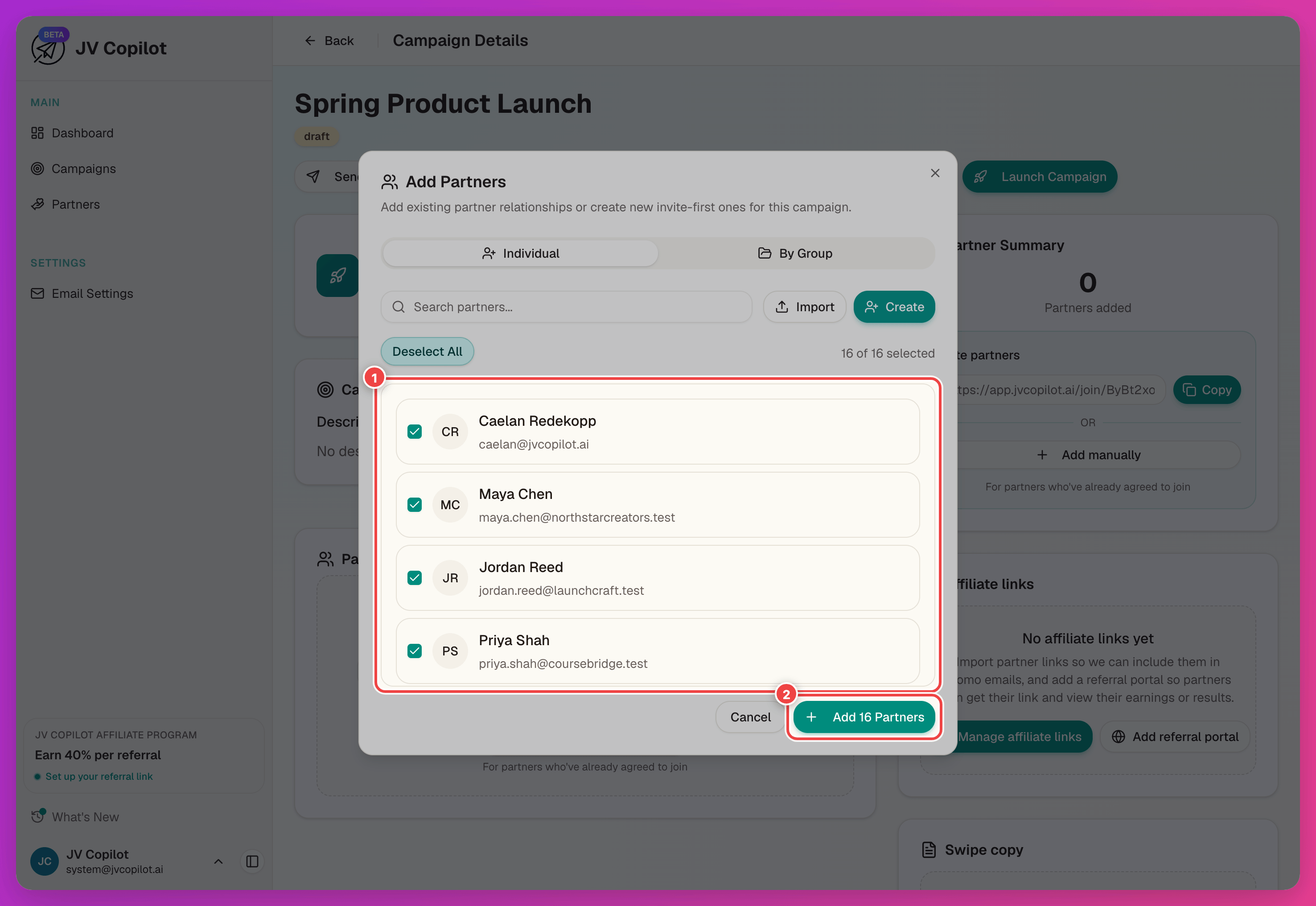Toggle the sidebar collapse icon

click(252, 862)
